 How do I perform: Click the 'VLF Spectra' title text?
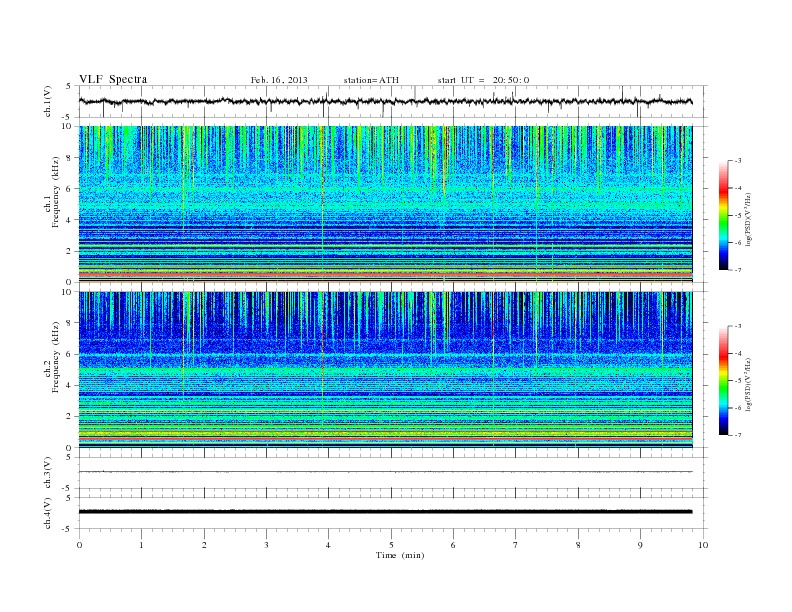coord(113,79)
